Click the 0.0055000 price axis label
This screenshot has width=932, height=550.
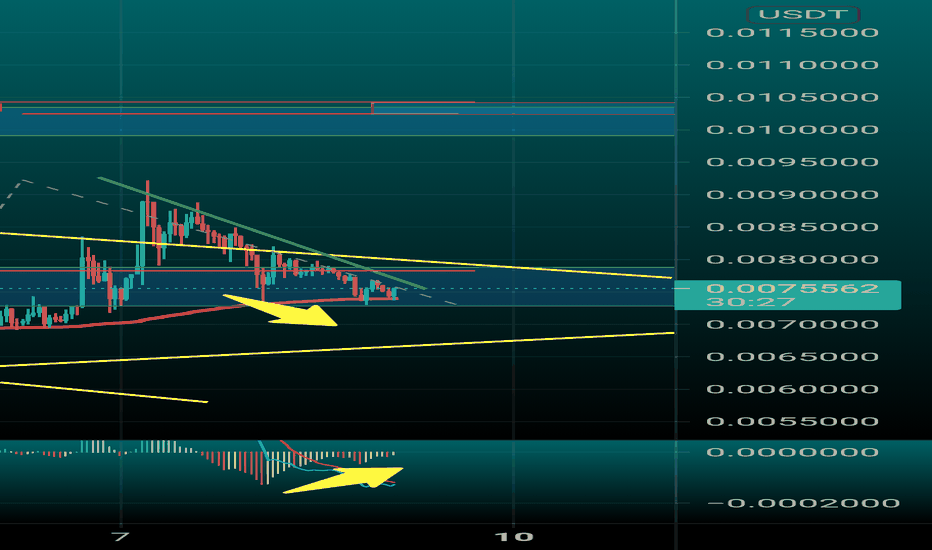tap(792, 422)
